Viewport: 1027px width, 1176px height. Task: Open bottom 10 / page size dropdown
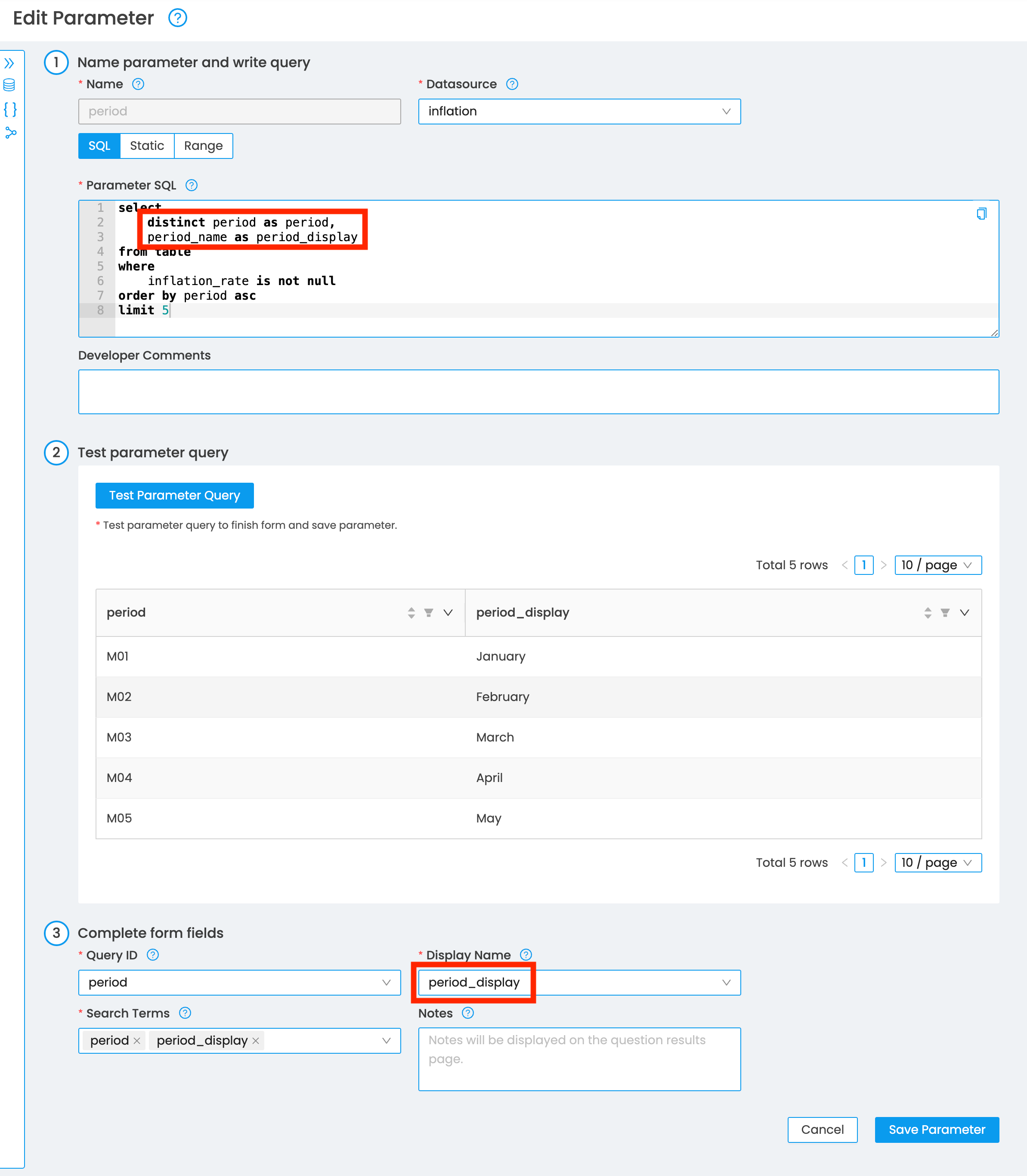point(938,863)
